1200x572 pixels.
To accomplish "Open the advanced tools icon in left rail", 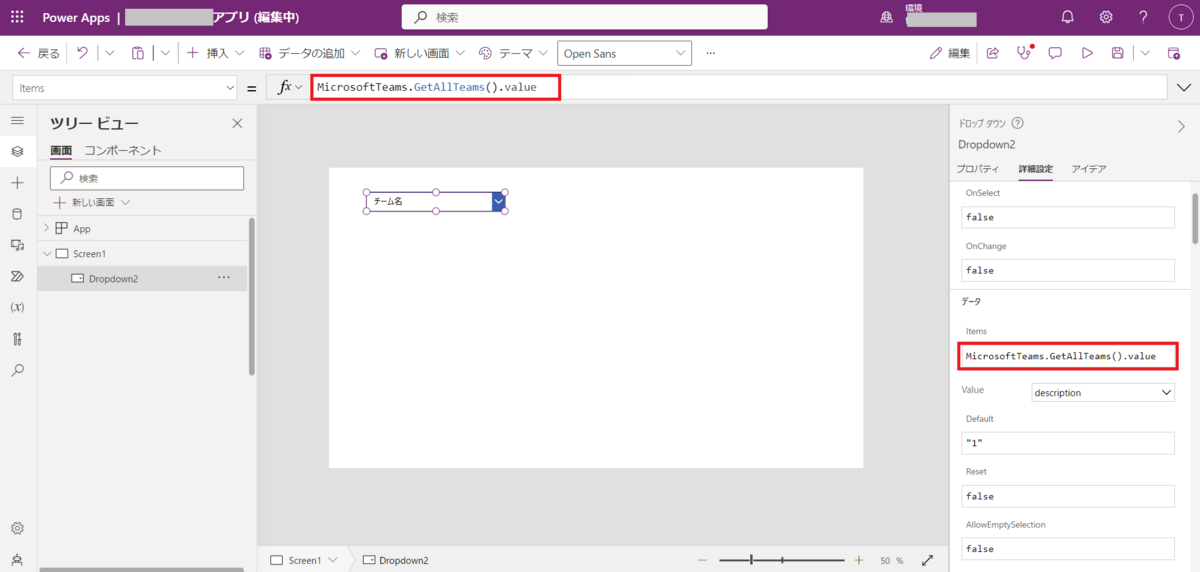I will tap(17, 339).
